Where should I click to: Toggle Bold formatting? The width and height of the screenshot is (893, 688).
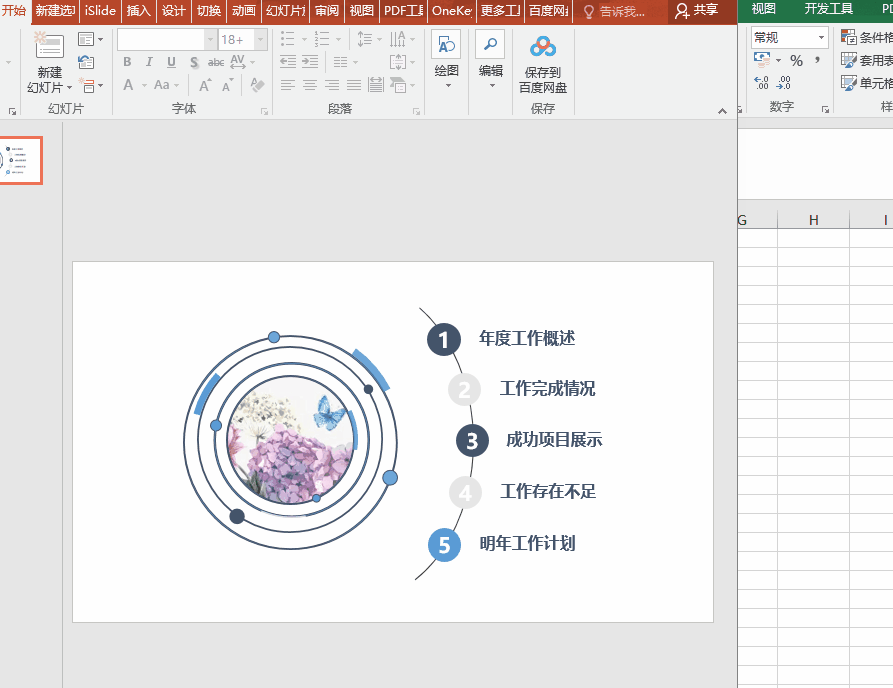127,62
